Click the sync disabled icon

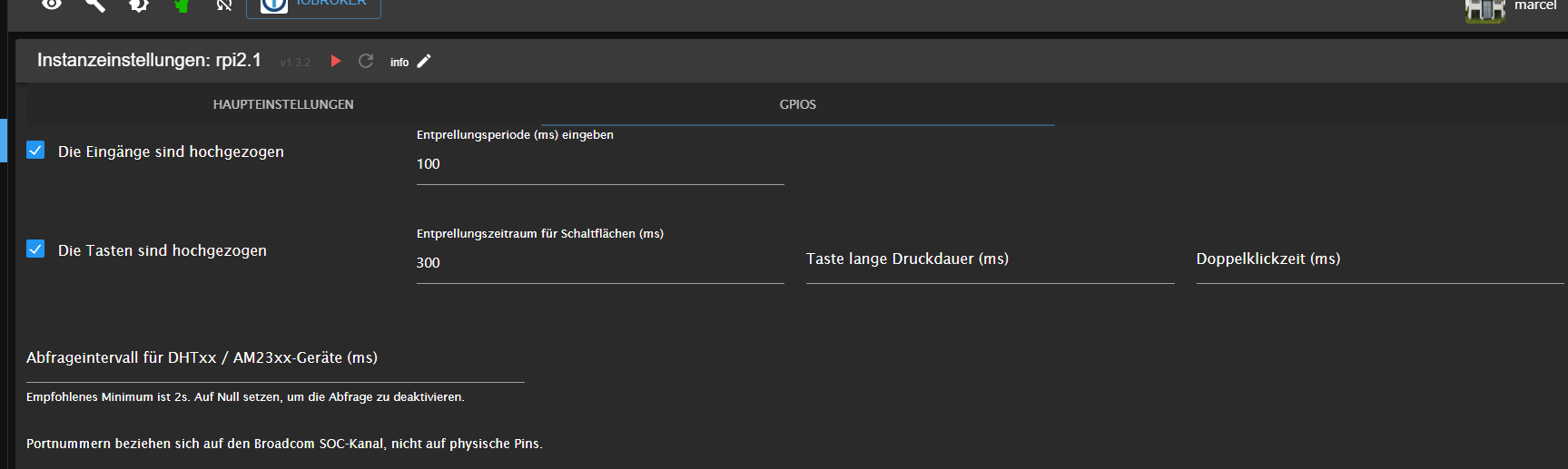pyautogui.click(x=224, y=5)
